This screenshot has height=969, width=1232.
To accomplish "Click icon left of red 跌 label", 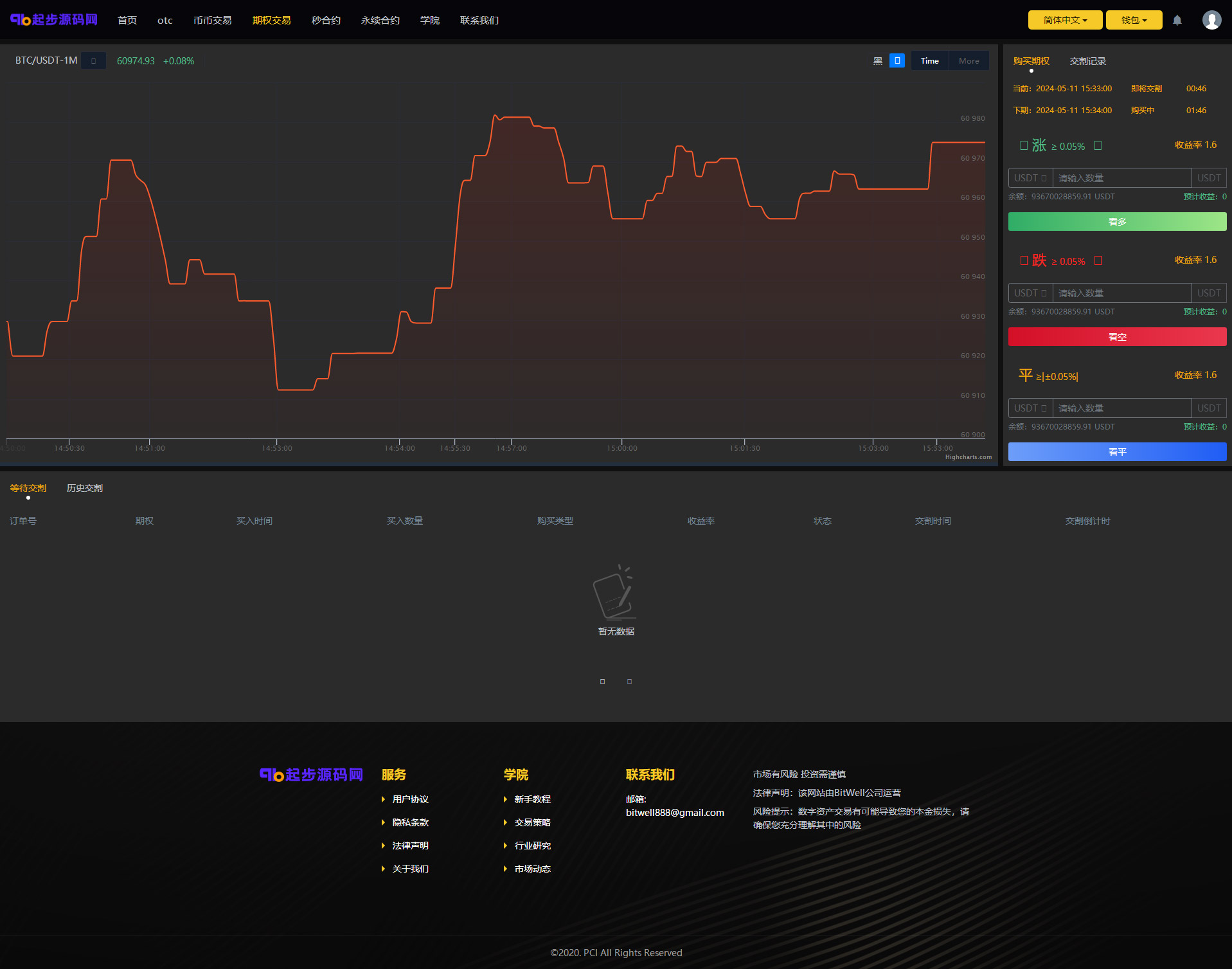I will tap(1024, 260).
